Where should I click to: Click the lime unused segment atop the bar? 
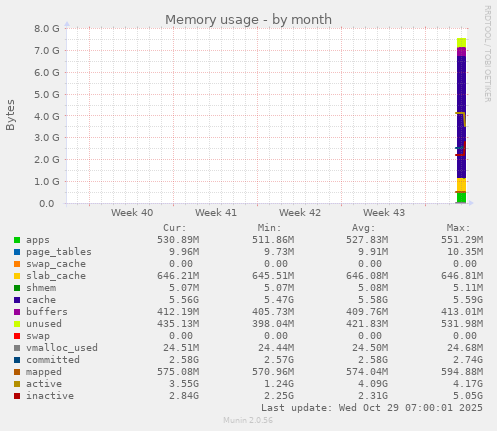coord(461,43)
